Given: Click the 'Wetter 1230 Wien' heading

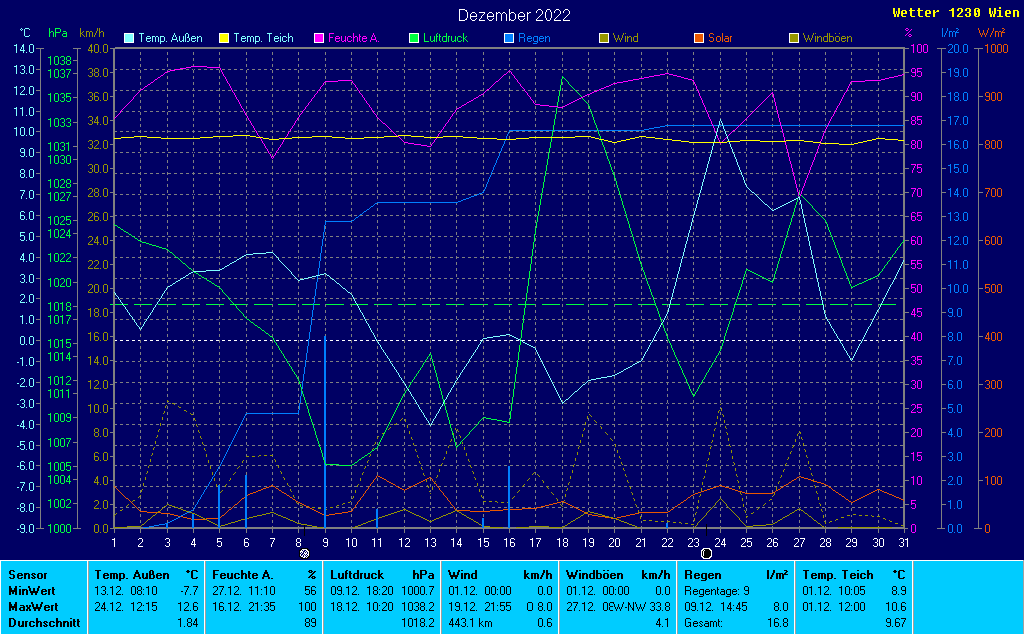Looking at the screenshot, I should point(955,13).
